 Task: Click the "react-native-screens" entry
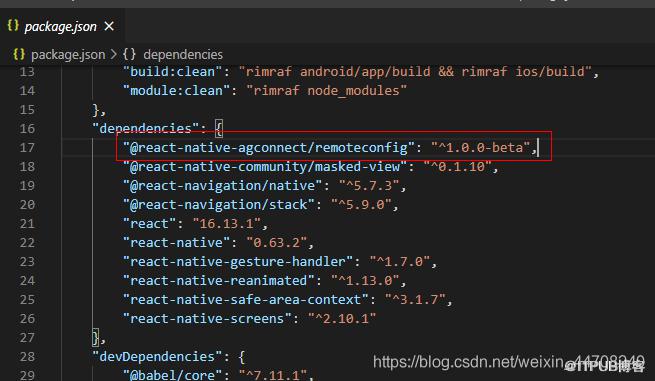[x=207, y=319]
